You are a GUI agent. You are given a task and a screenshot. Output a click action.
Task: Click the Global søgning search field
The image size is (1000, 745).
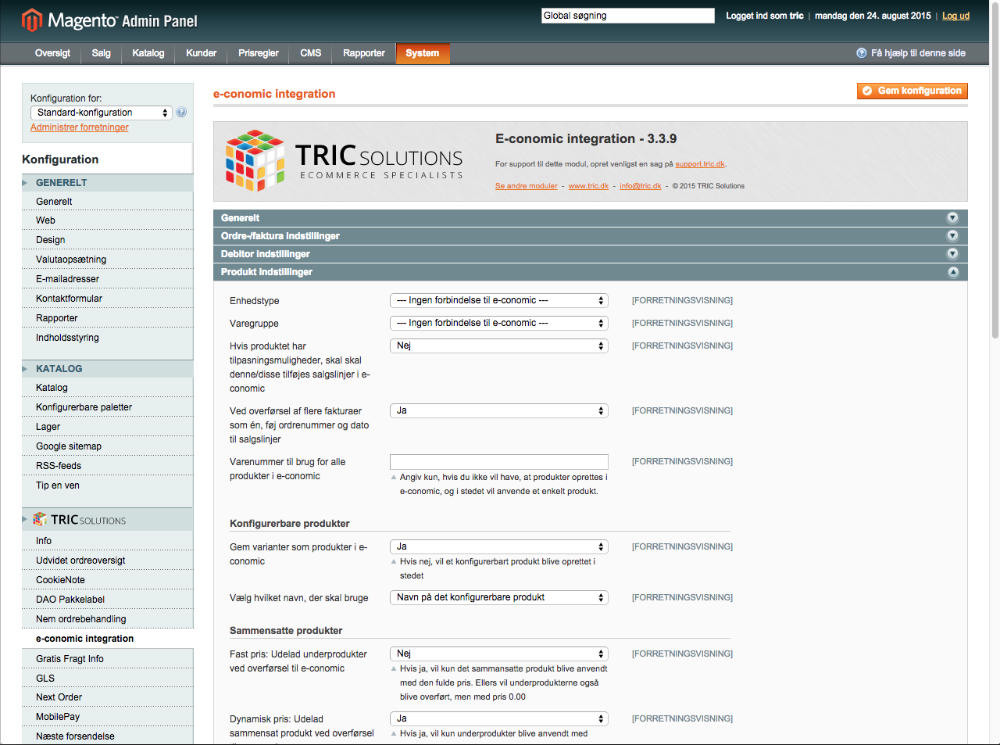627,15
